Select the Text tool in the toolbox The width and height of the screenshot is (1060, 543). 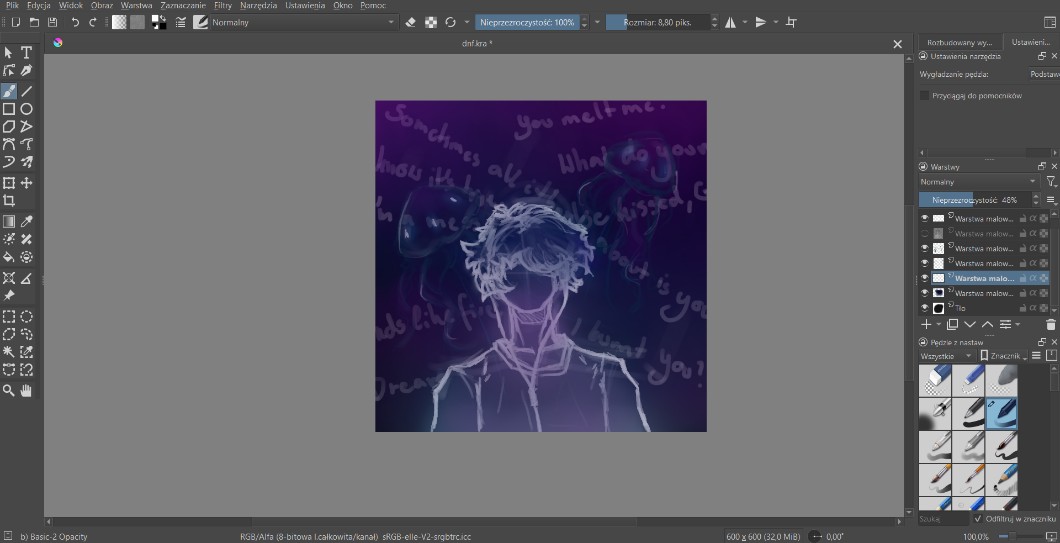tap(27, 52)
